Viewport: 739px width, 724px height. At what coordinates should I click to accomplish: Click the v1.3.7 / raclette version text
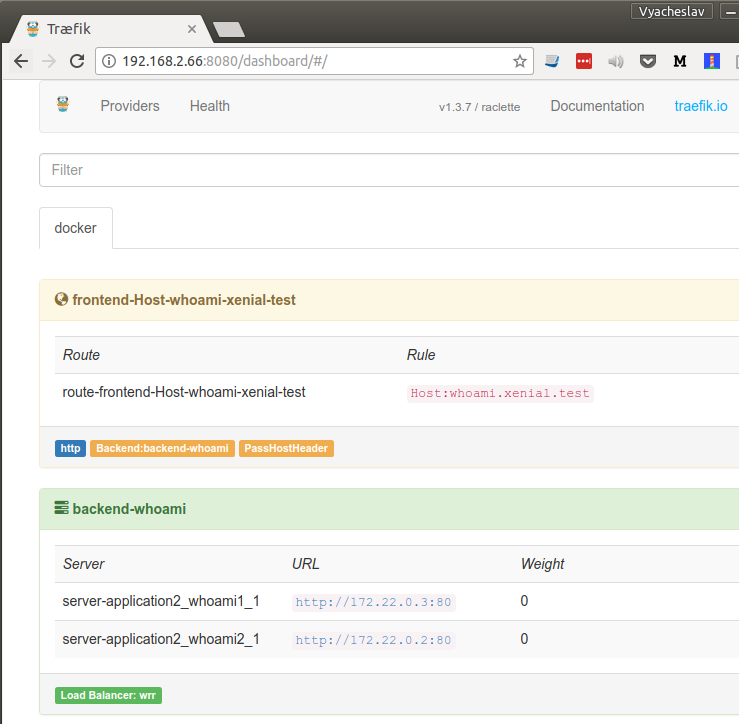pyautogui.click(x=479, y=107)
